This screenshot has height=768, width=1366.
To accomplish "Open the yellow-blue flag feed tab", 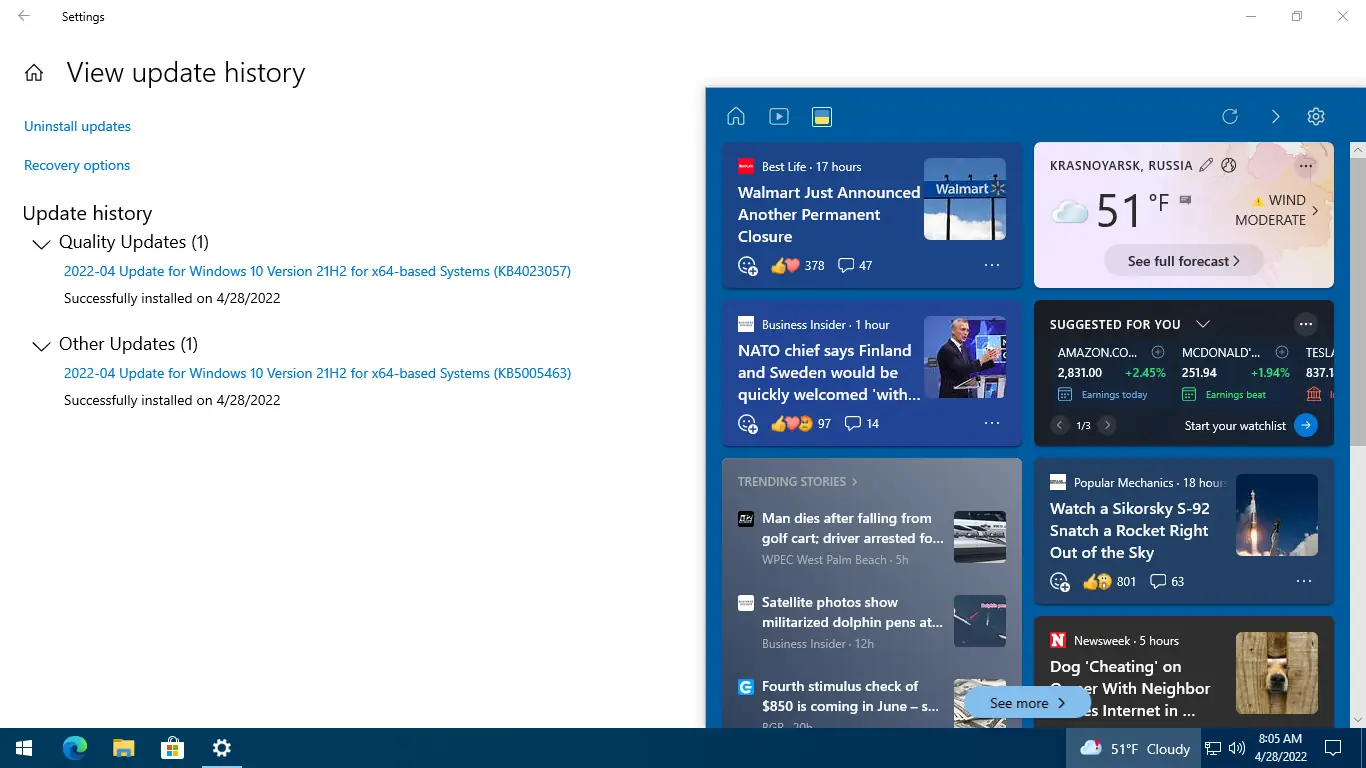I will tap(821, 116).
